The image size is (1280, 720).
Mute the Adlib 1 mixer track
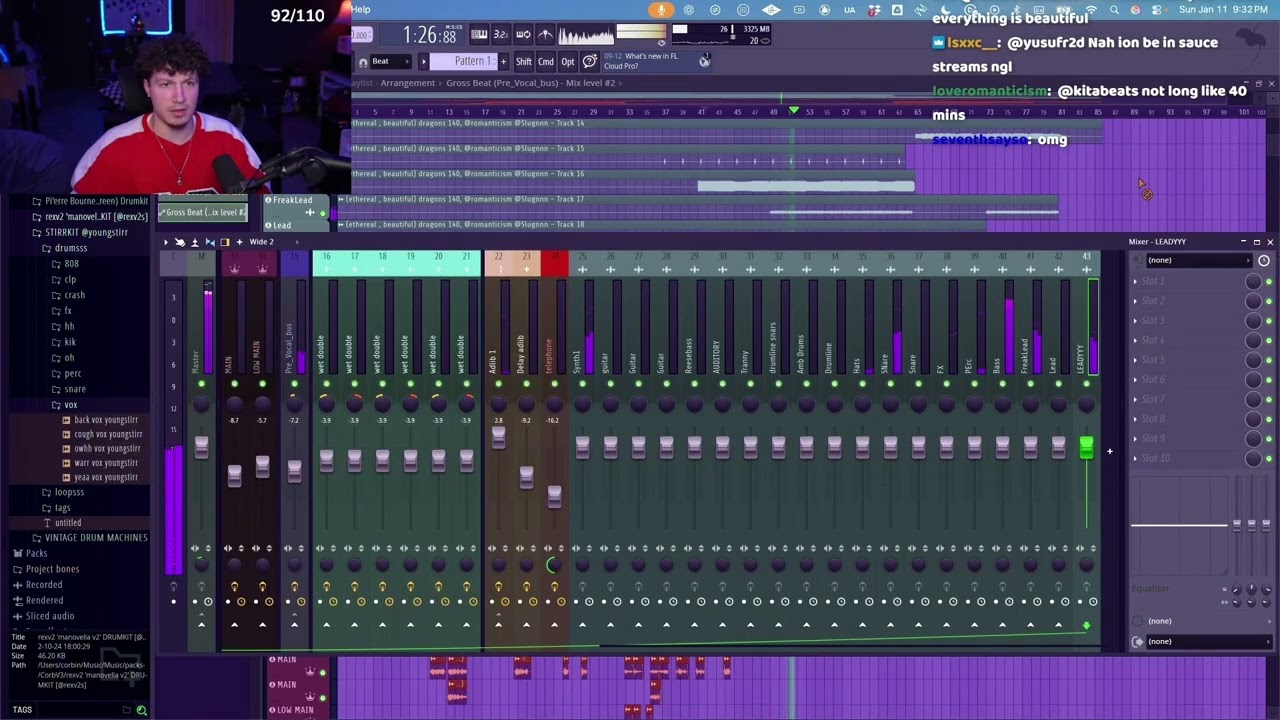(498, 384)
